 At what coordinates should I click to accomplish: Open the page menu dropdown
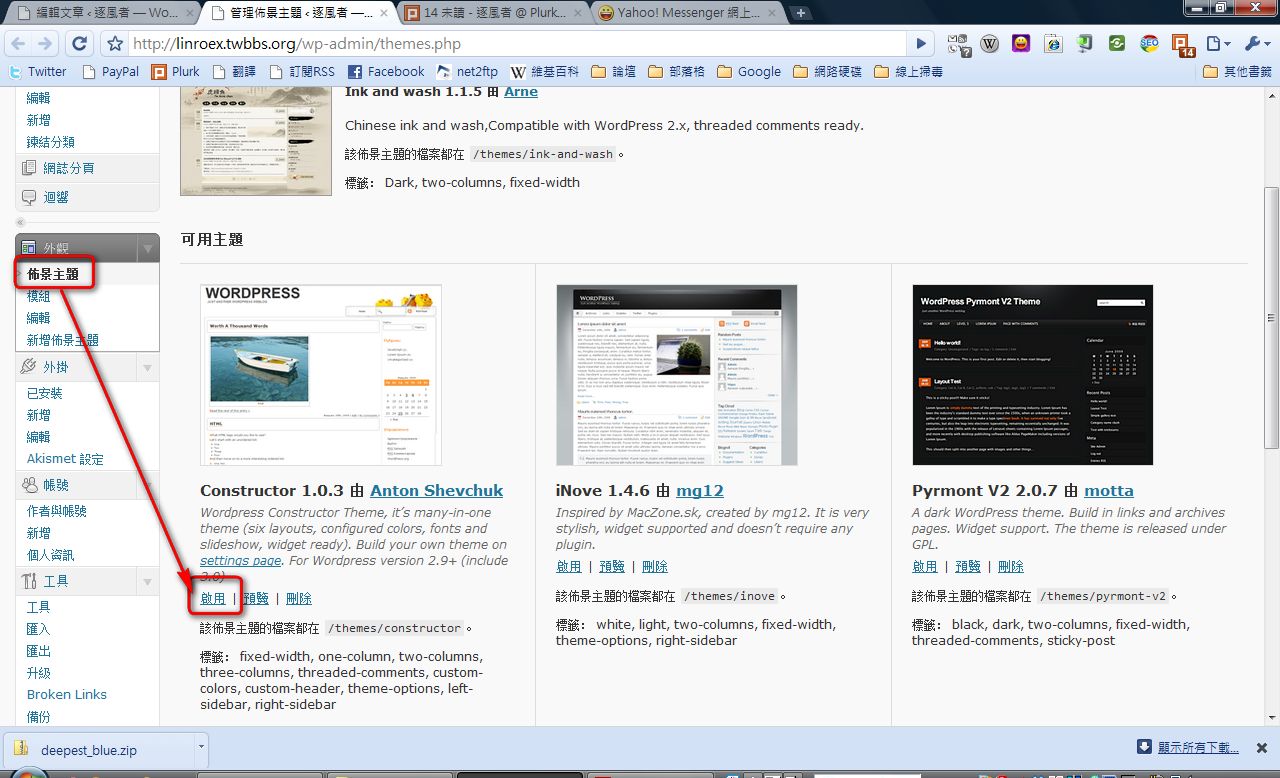click(x=1218, y=44)
